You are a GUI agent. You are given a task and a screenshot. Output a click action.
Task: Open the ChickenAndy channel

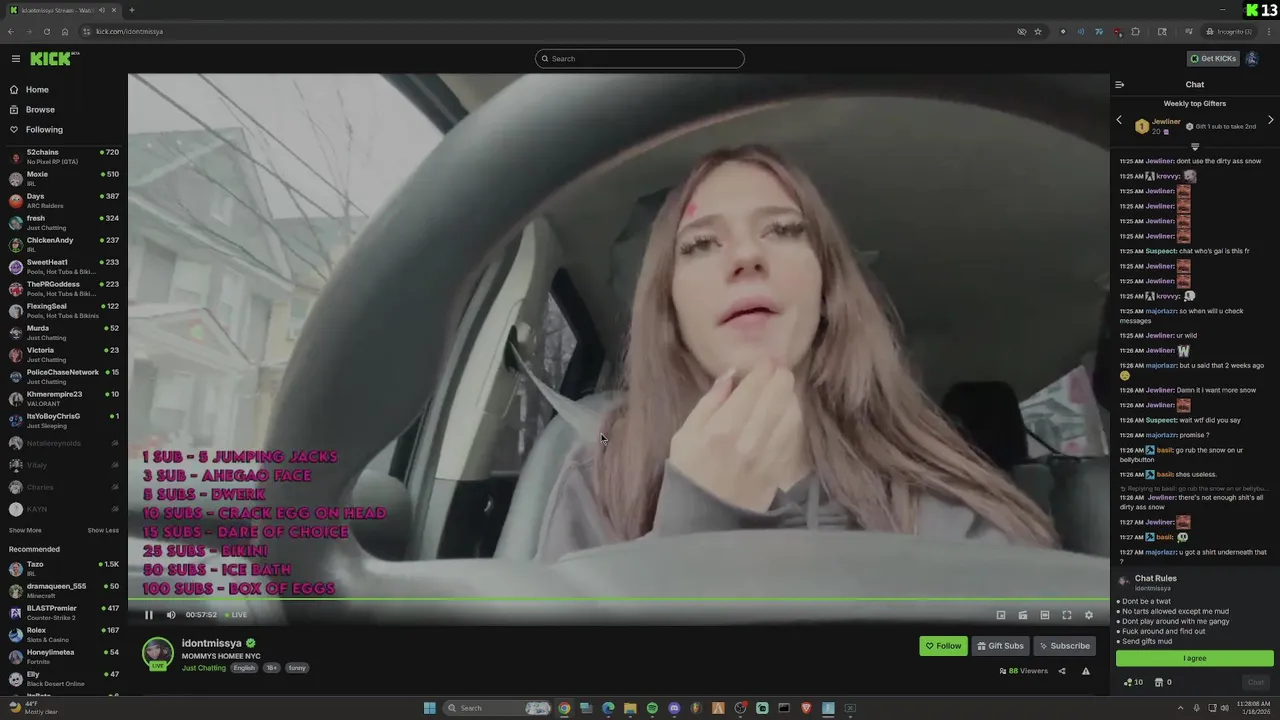64,244
